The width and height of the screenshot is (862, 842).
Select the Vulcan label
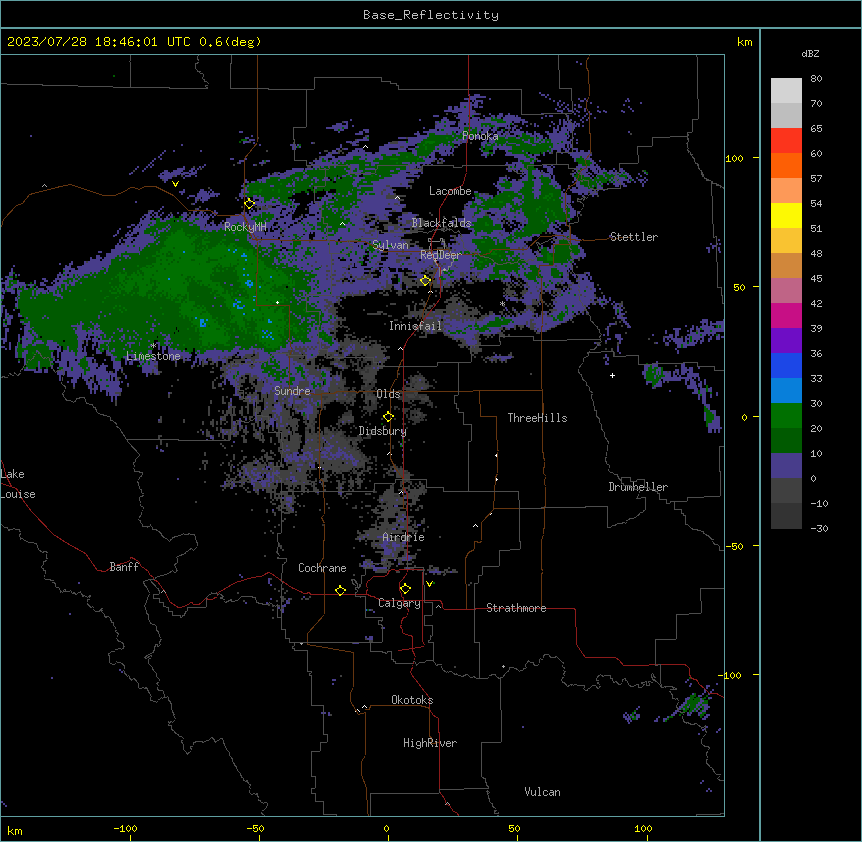click(542, 792)
